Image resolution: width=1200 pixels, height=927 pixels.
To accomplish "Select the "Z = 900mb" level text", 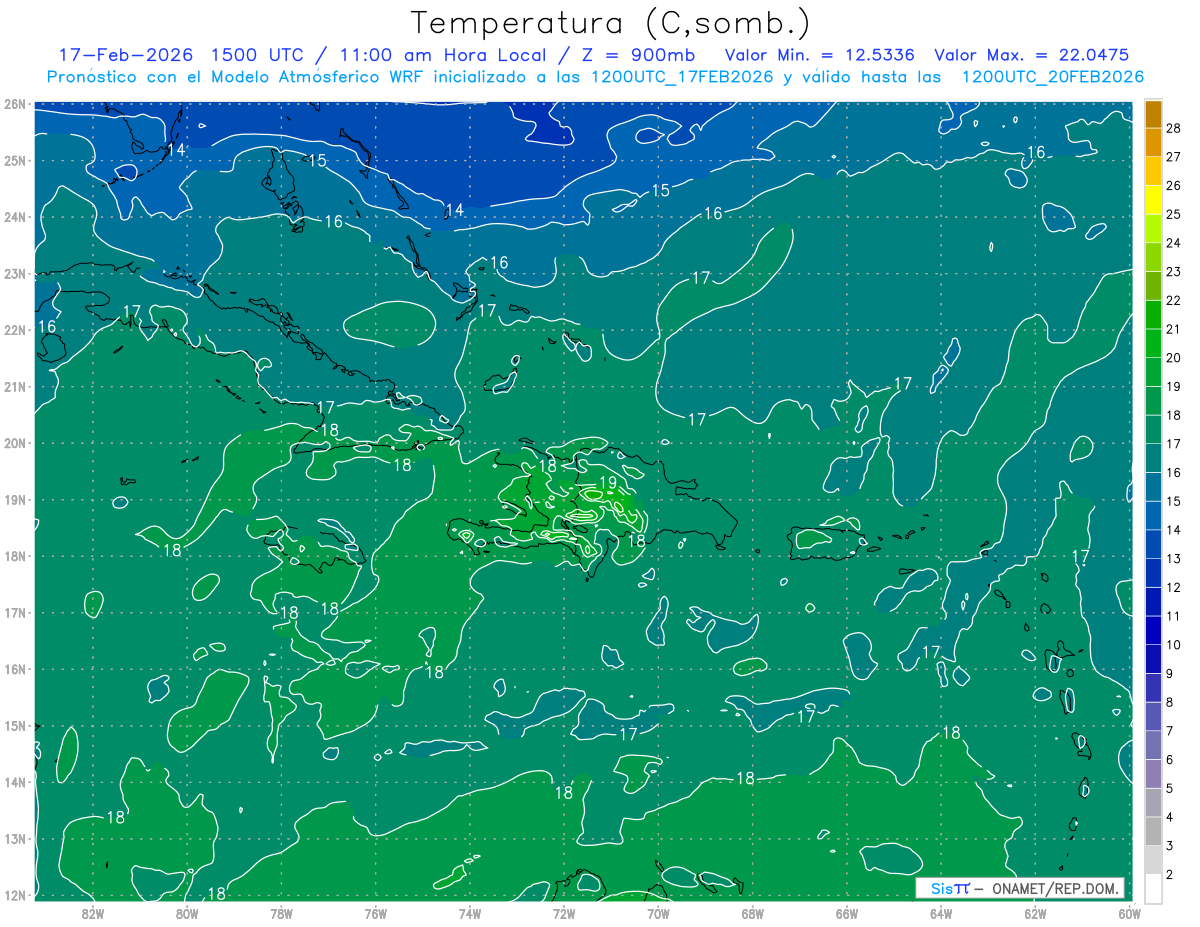I will click(639, 55).
